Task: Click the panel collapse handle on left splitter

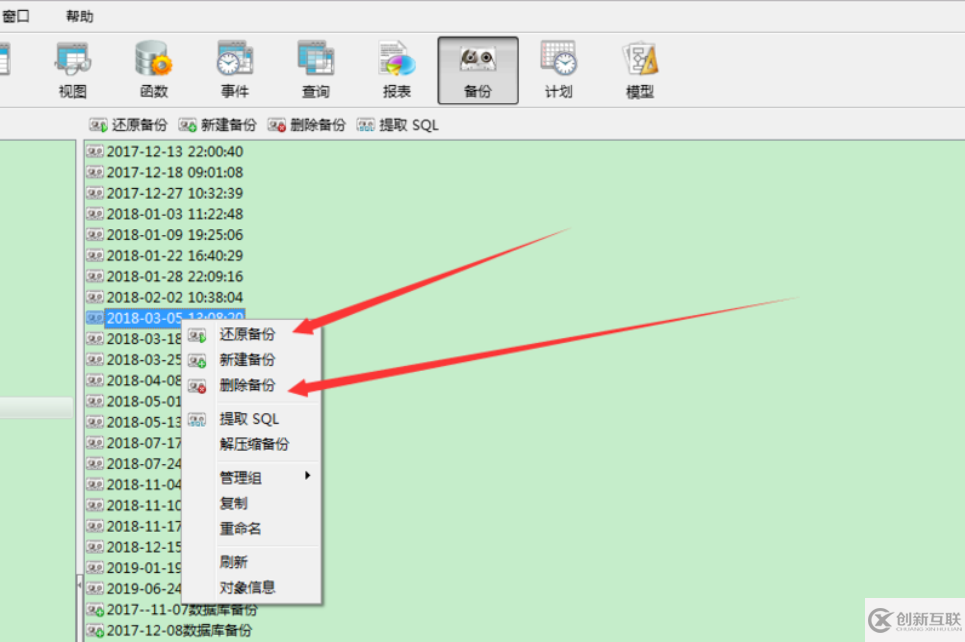Action: coord(79,585)
